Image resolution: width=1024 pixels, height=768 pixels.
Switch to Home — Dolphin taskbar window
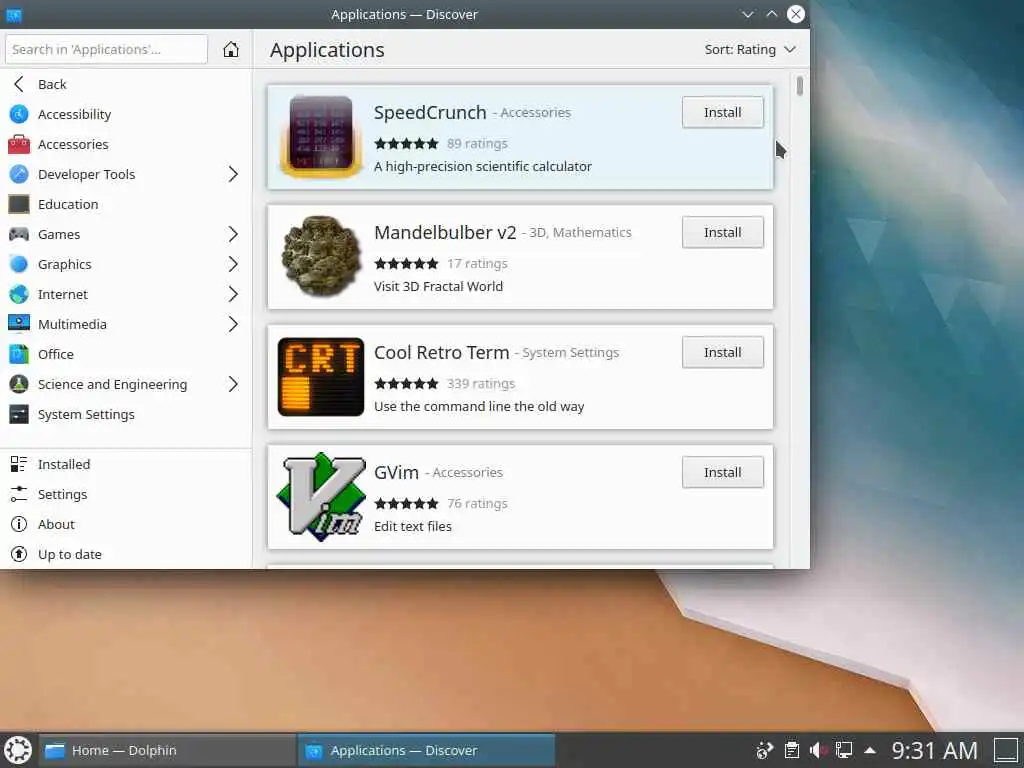tap(167, 750)
